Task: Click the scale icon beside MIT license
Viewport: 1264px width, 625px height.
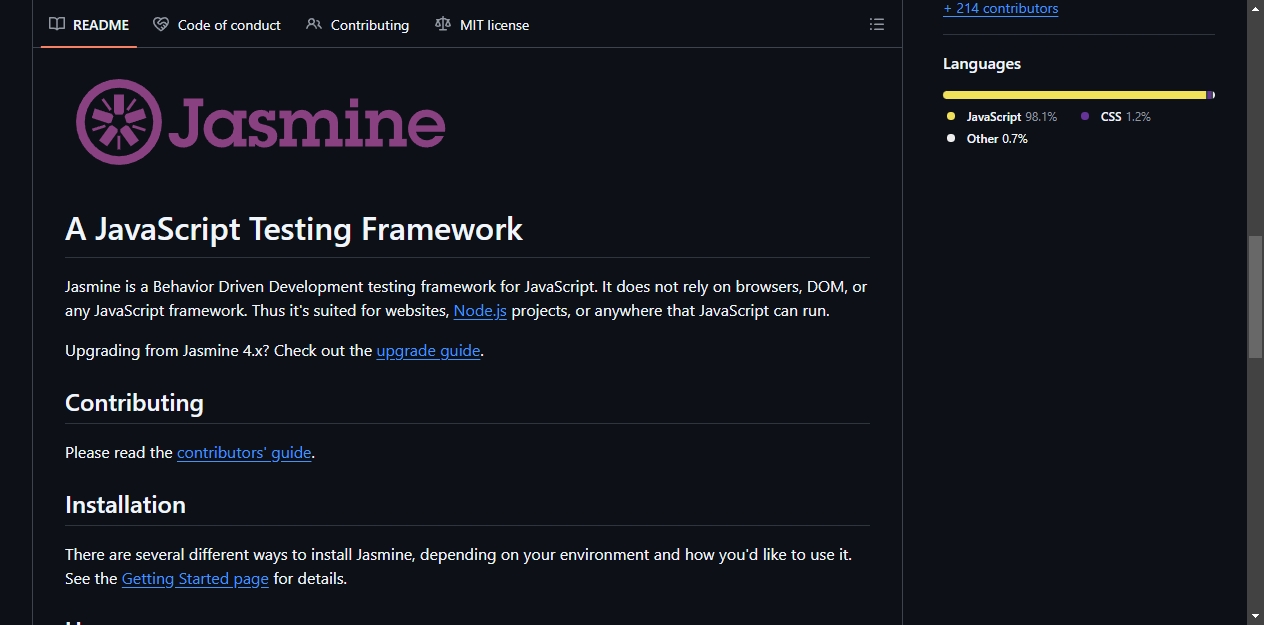Action: [443, 24]
